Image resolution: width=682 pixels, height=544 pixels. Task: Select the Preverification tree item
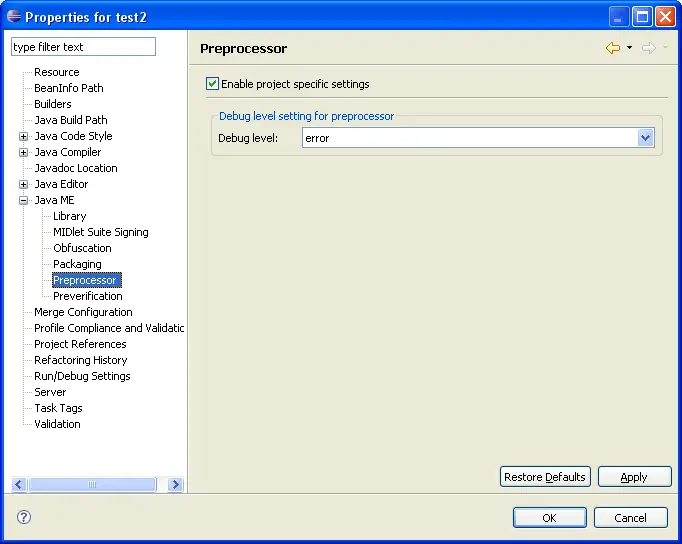pyautogui.click(x=88, y=296)
